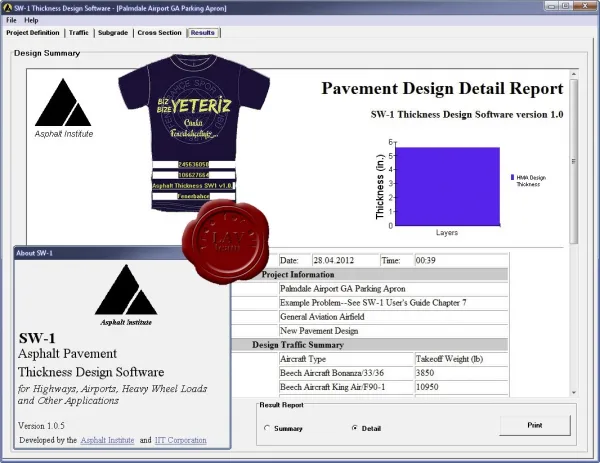Click the Print button
Screen dimensions: 600x463
coord(535,425)
